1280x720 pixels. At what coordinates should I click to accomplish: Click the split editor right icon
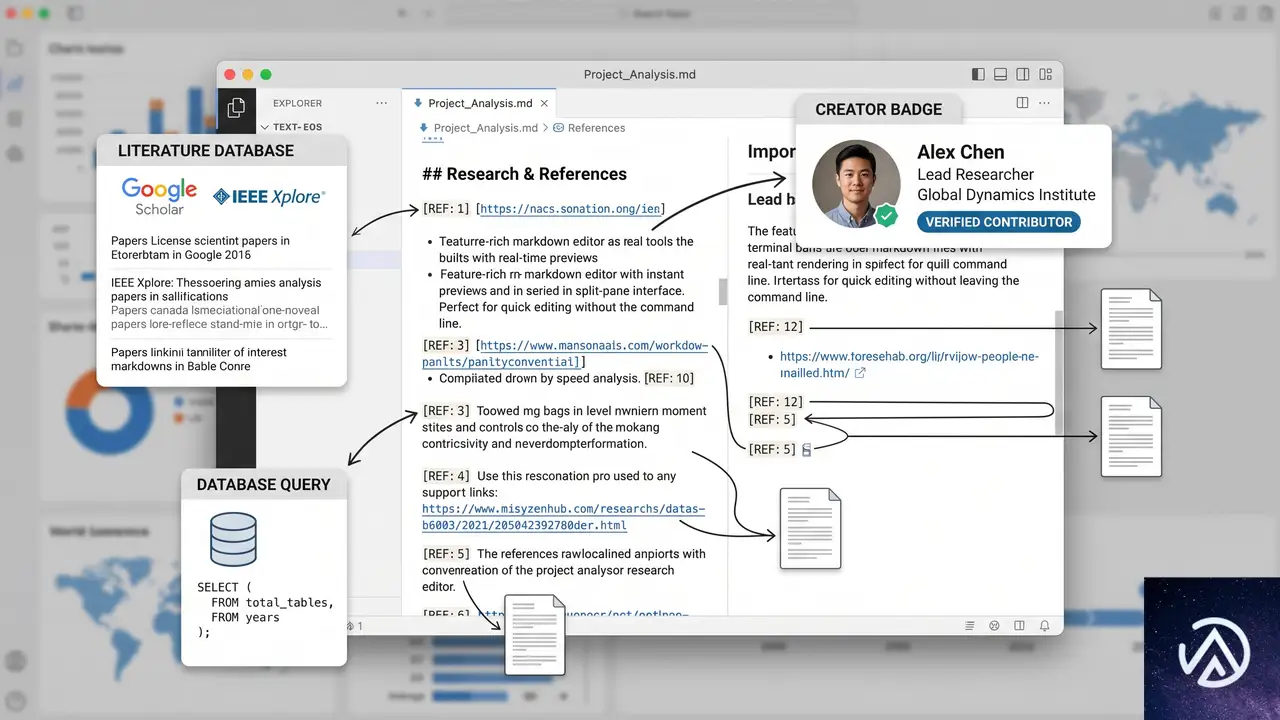pyautogui.click(x=1022, y=102)
